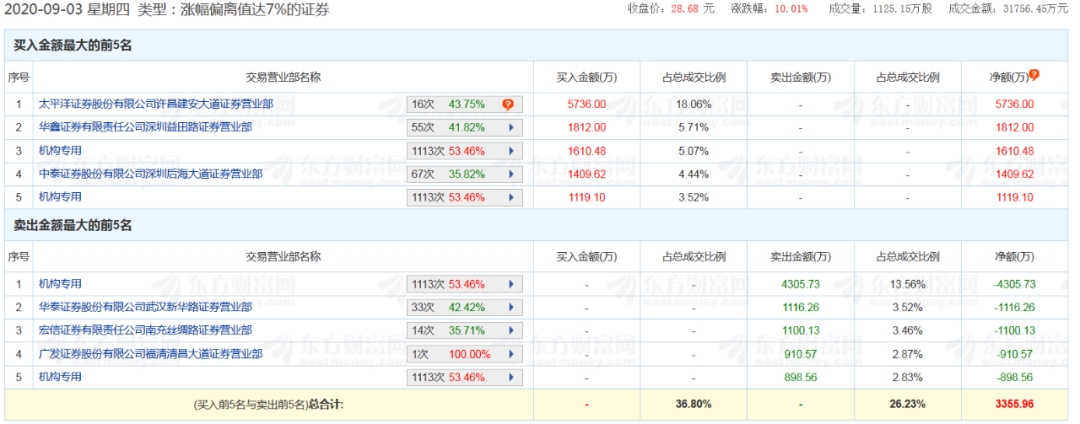Viewport: 1080px width, 424px height.
Task: Click orange question mark in 16次 43.75% box
Action: point(508,104)
